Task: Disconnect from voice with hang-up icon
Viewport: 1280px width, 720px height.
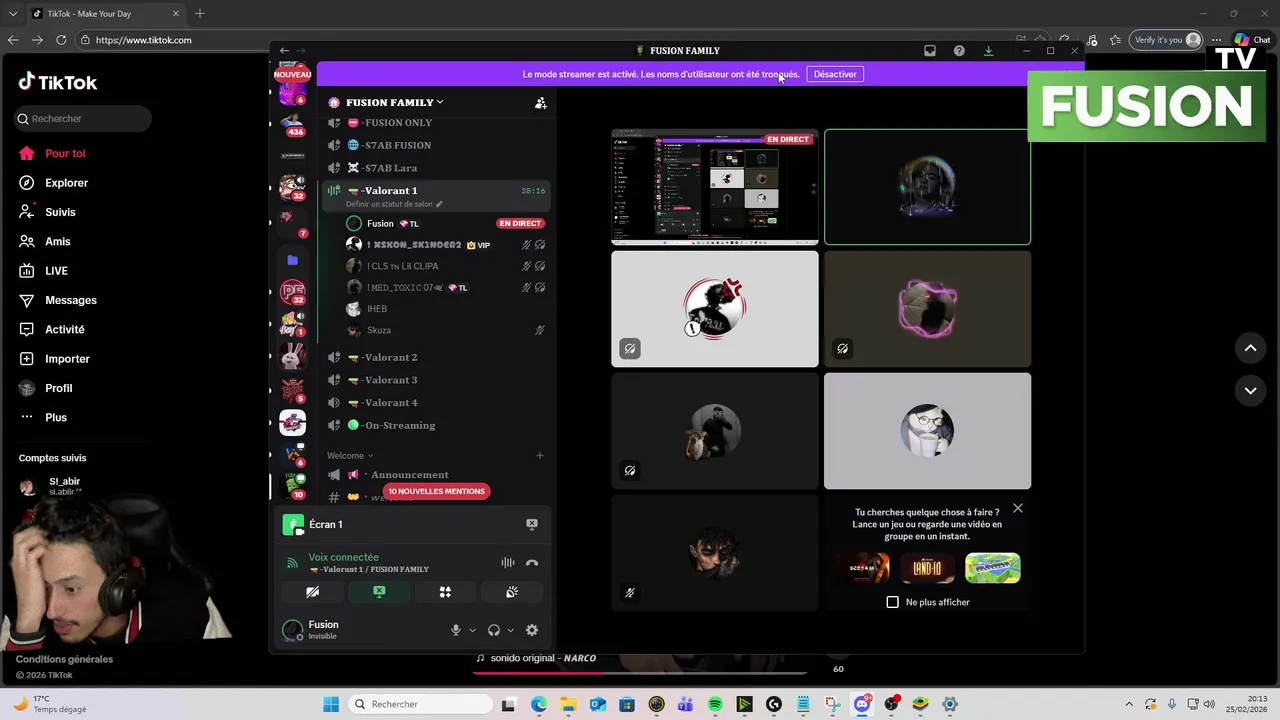Action: pos(532,563)
